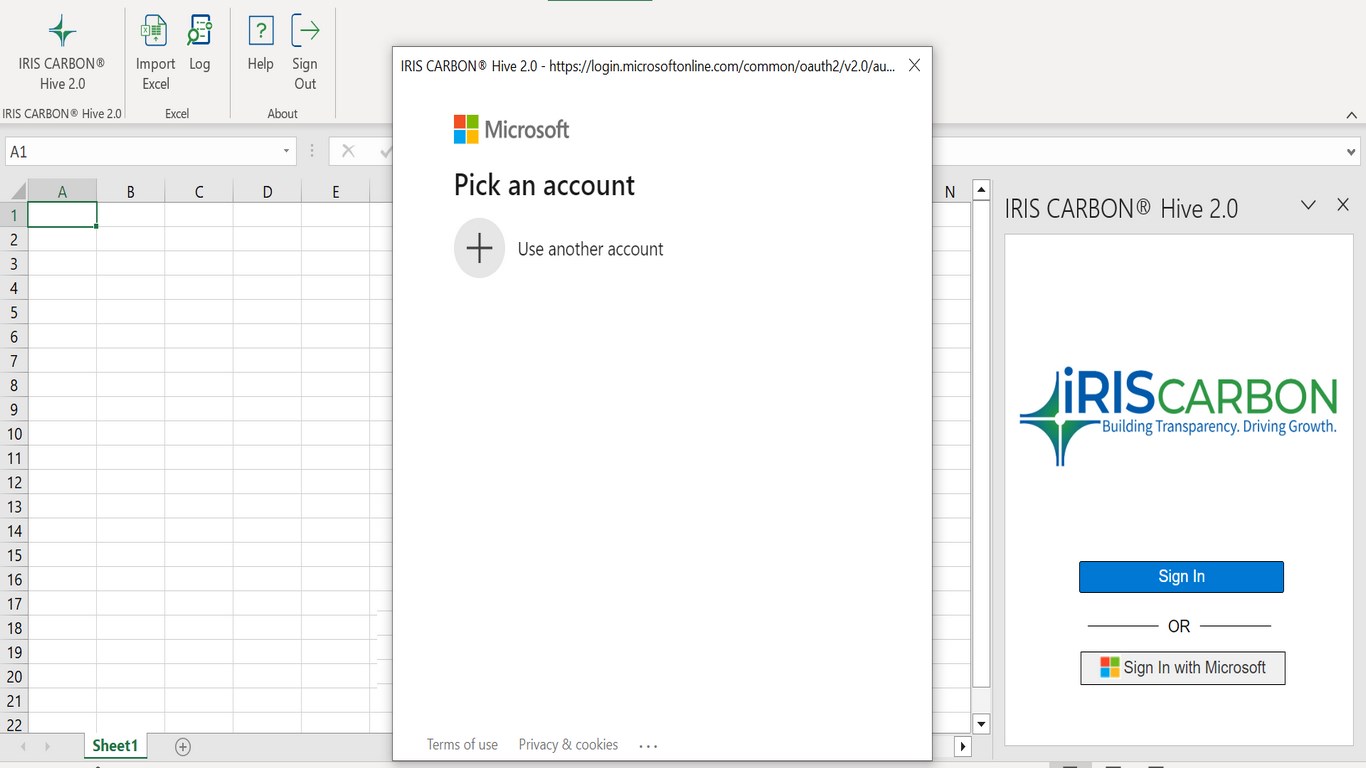Open the Privacy & cookies link

coord(568,745)
